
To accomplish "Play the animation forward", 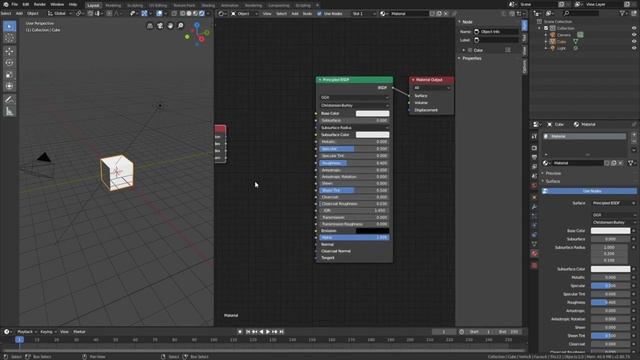I will pyautogui.click(x=268, y=332).
